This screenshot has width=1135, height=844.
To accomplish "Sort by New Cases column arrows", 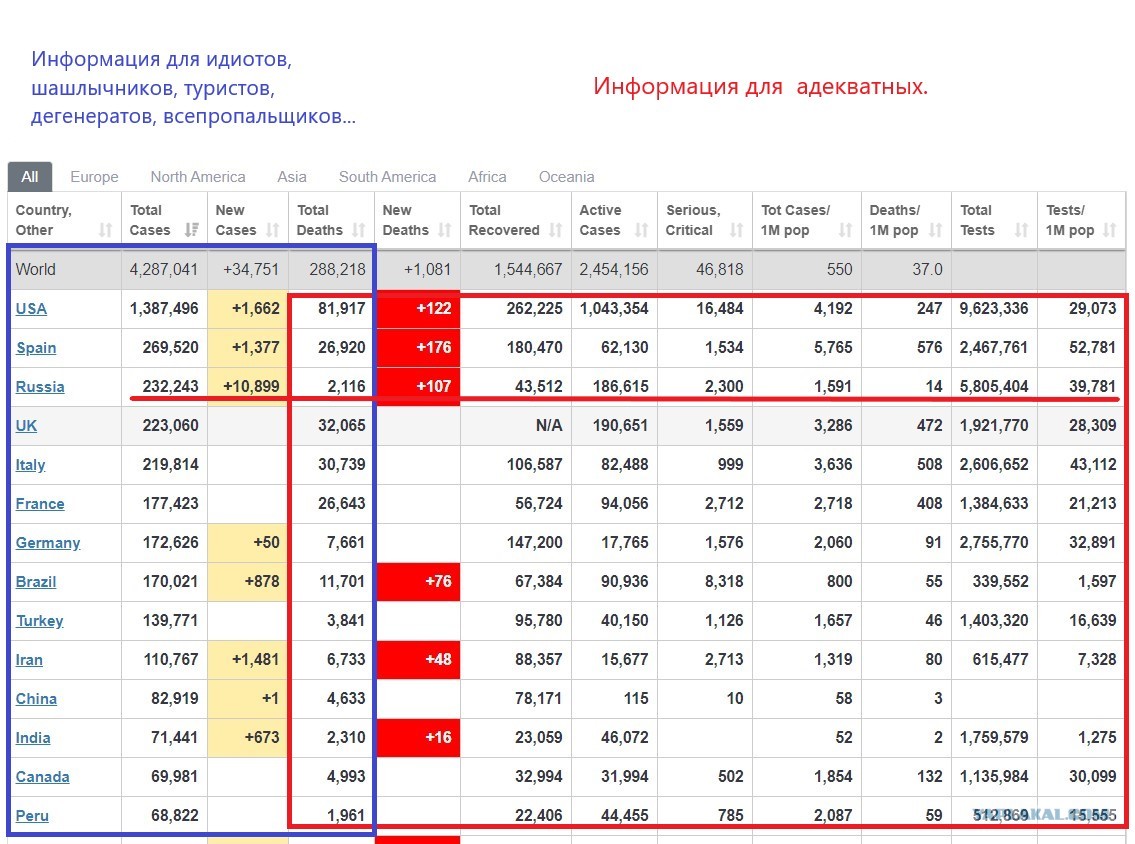I will click(273, 230).
